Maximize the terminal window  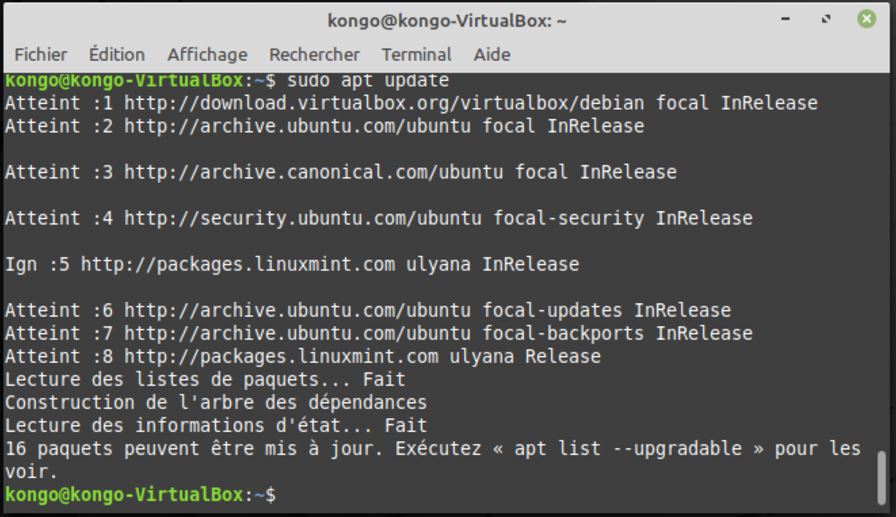pos(826,19)
